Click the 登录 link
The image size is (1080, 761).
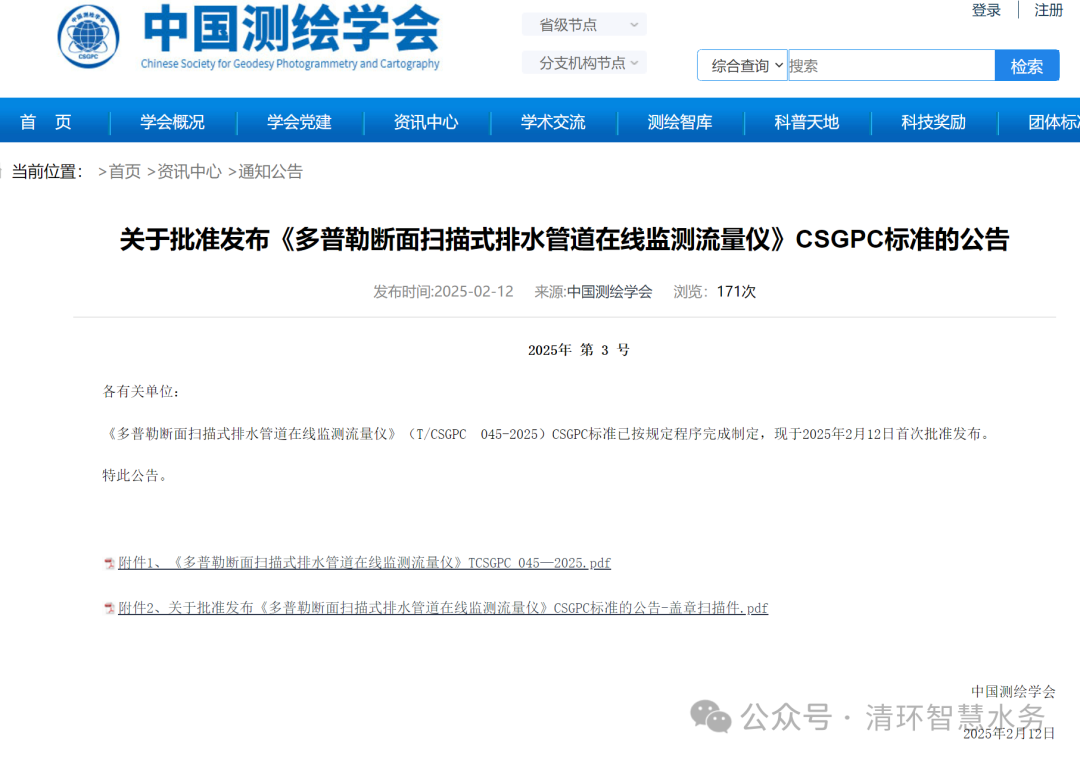click(986, 10)
